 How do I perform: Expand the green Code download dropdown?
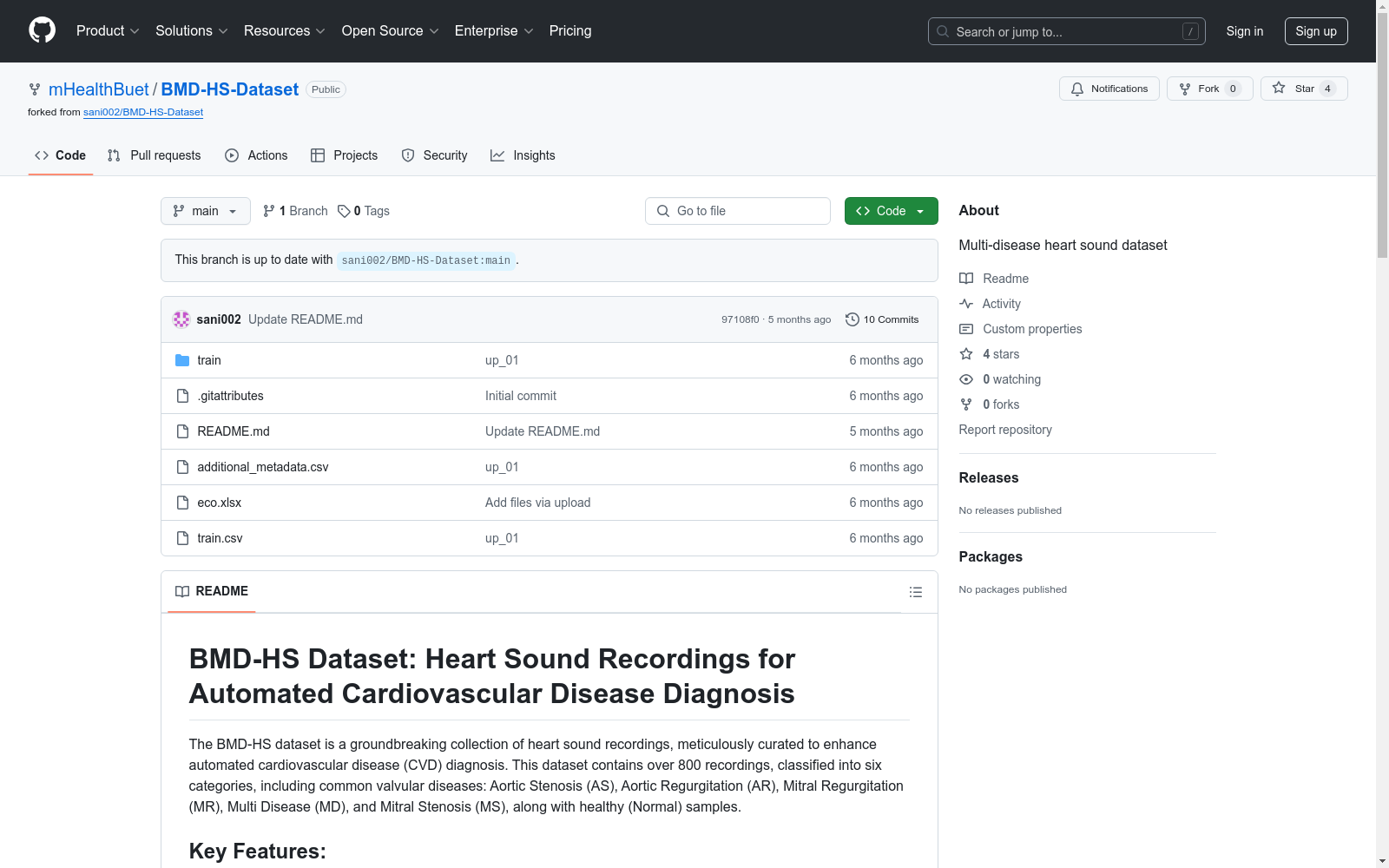(x=919, y=210)
